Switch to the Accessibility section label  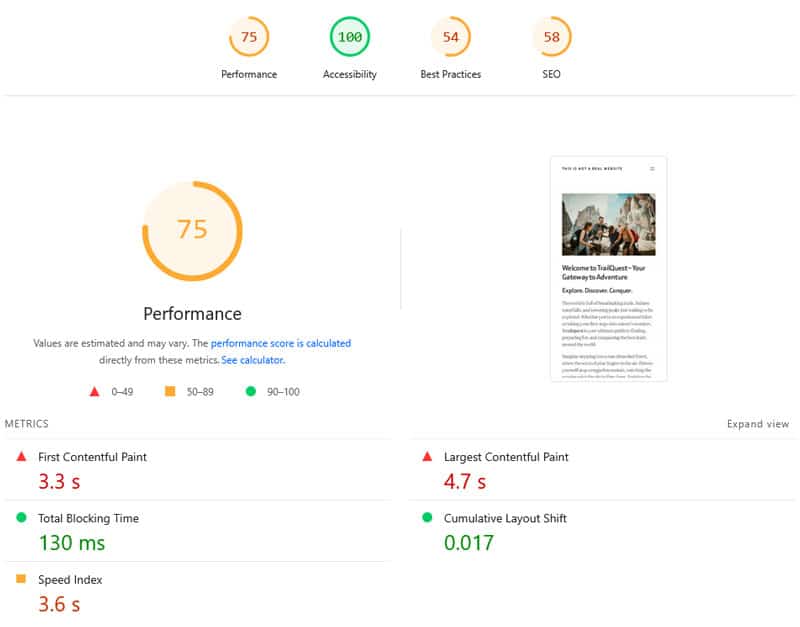[x=348, y=73]
